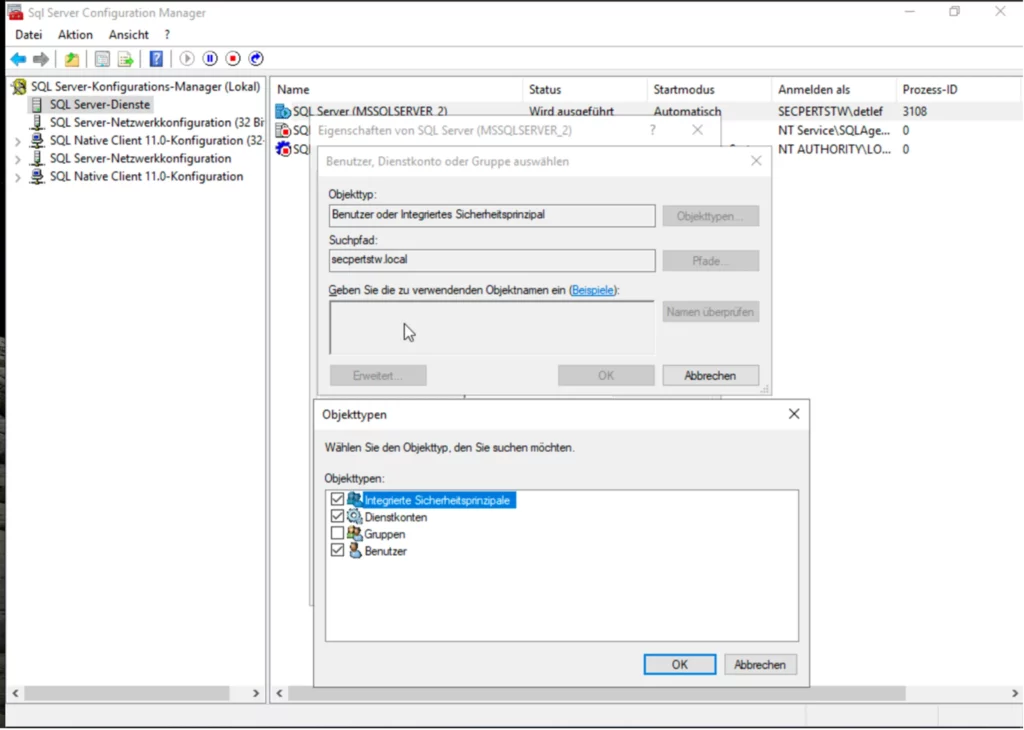Screen dimensions: 1024x730
Task: Click Abbrechen in the Benutzer auswählen dialog
Action: click(x=710, y=375)
